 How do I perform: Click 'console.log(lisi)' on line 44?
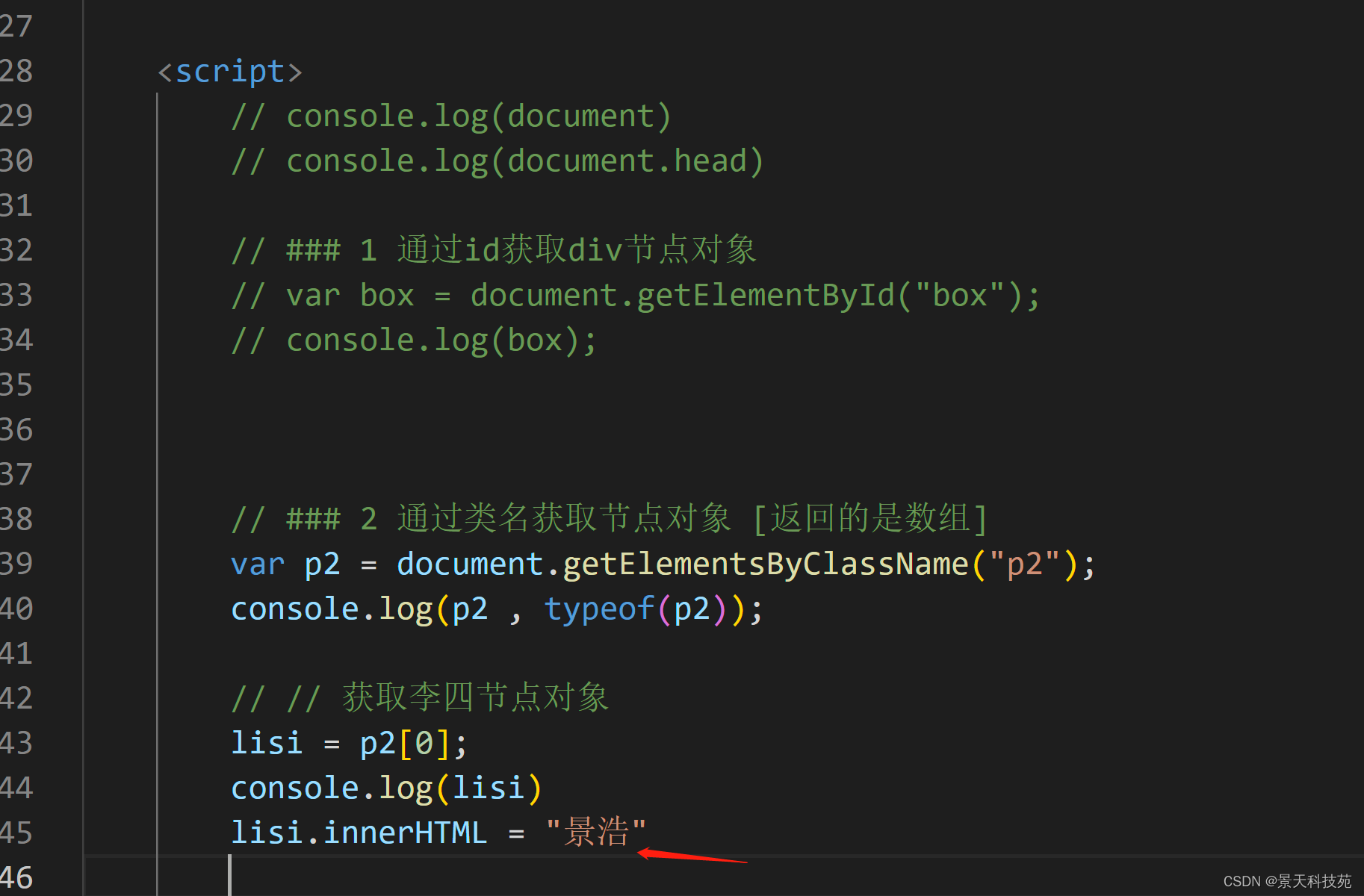pos(386,788)
